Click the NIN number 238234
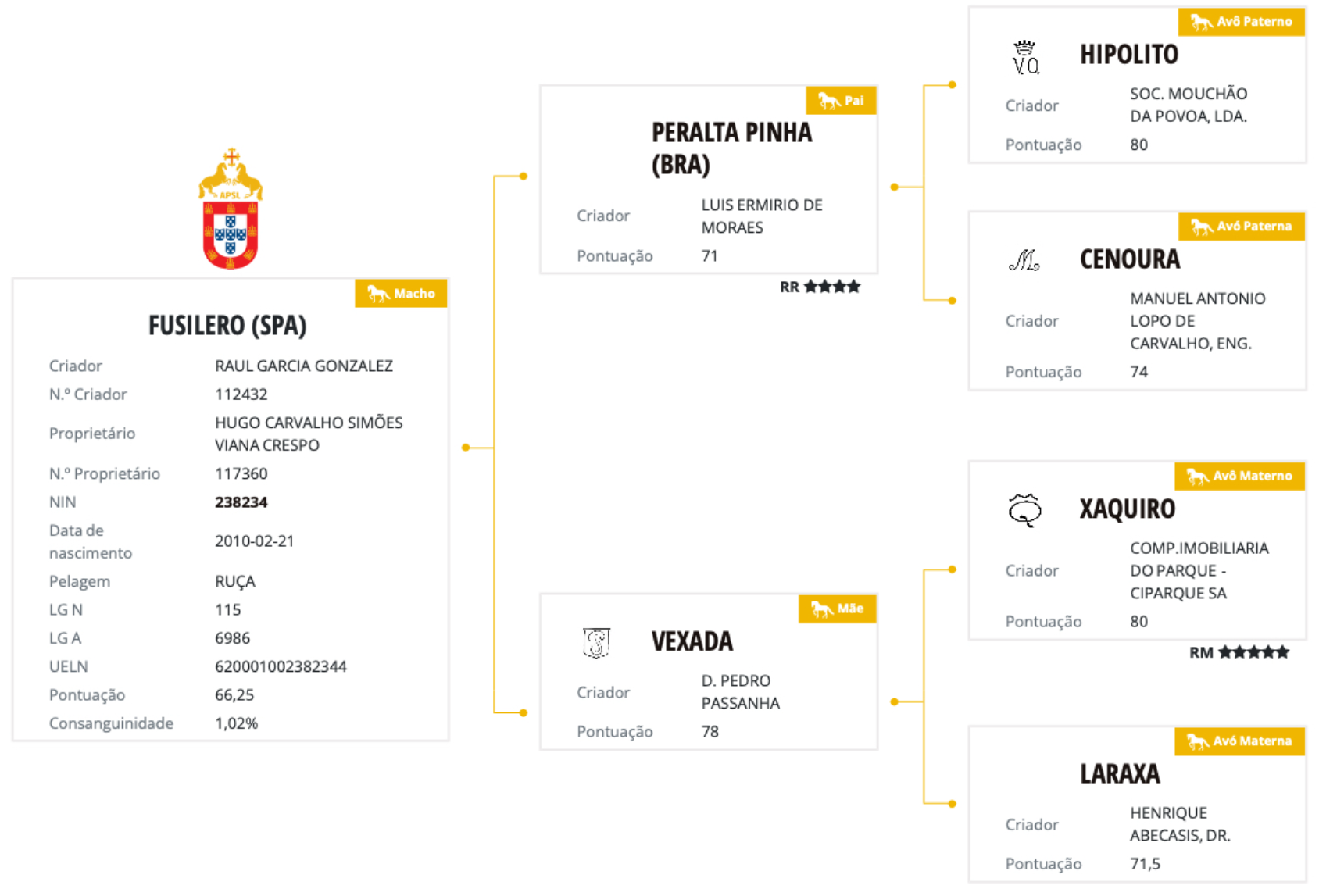This screenshot has width=1319, height=896. pyautogui.click(x=241, y=502)
